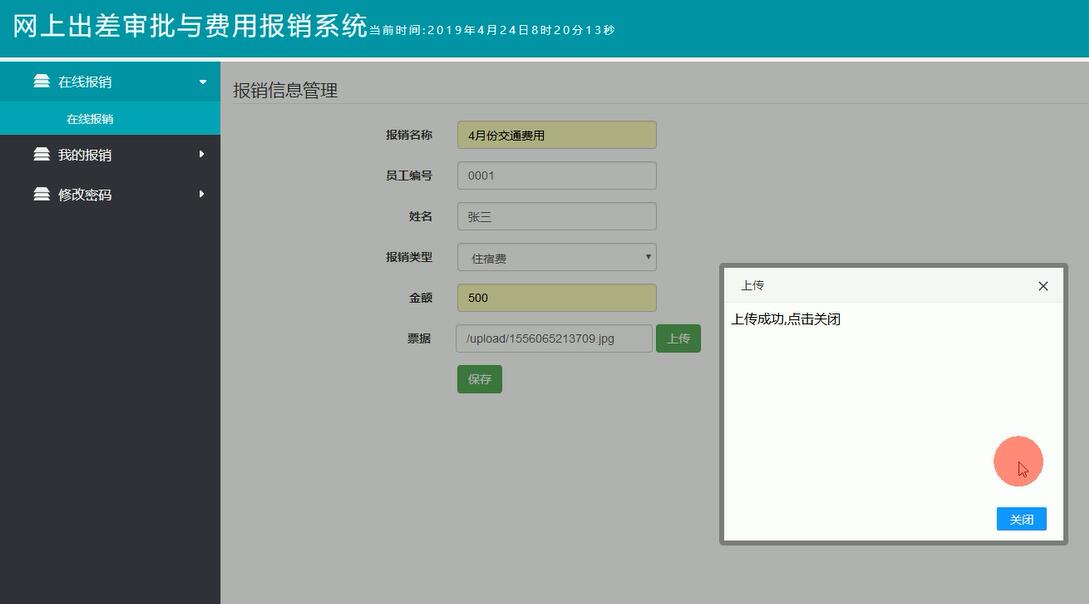1089x604 pixels.
Task: Click the 金额 input showing 500
Action: click(556, 297)
